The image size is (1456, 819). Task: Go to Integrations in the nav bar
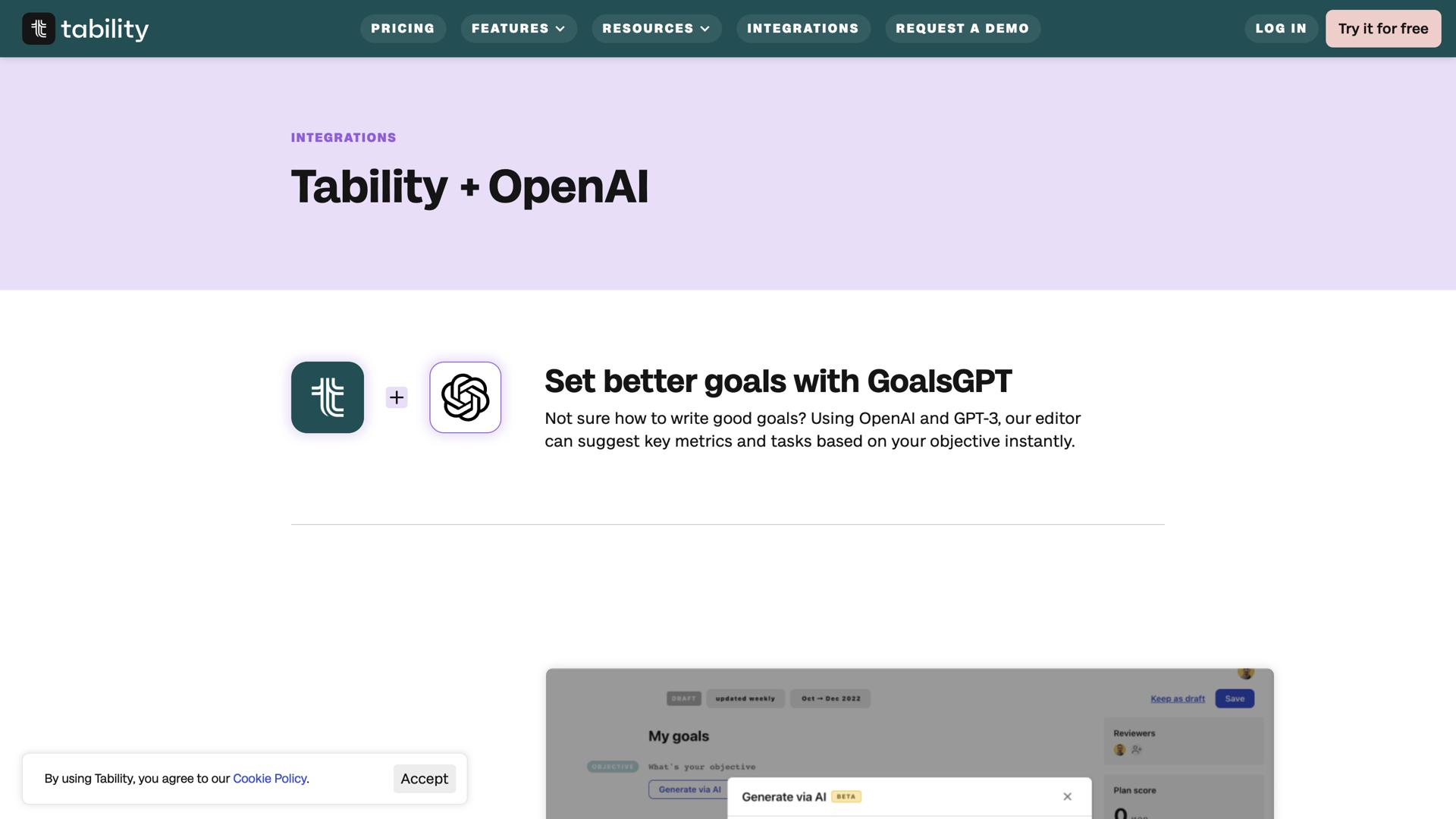[802, 29]
